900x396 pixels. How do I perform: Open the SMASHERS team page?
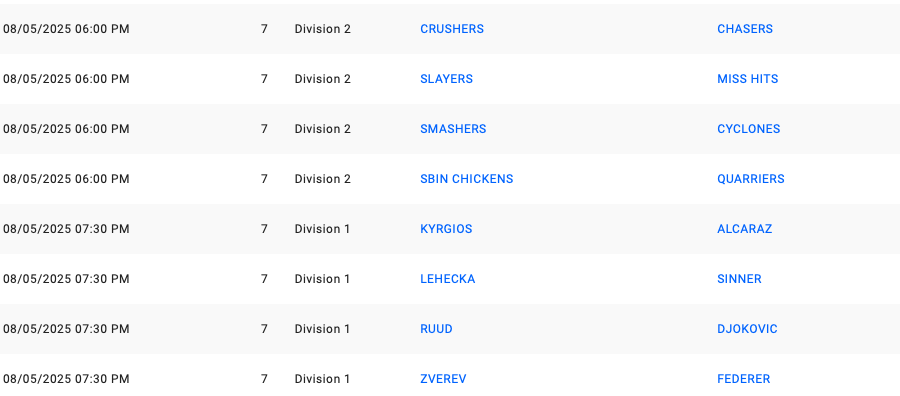tap(453, 129)
